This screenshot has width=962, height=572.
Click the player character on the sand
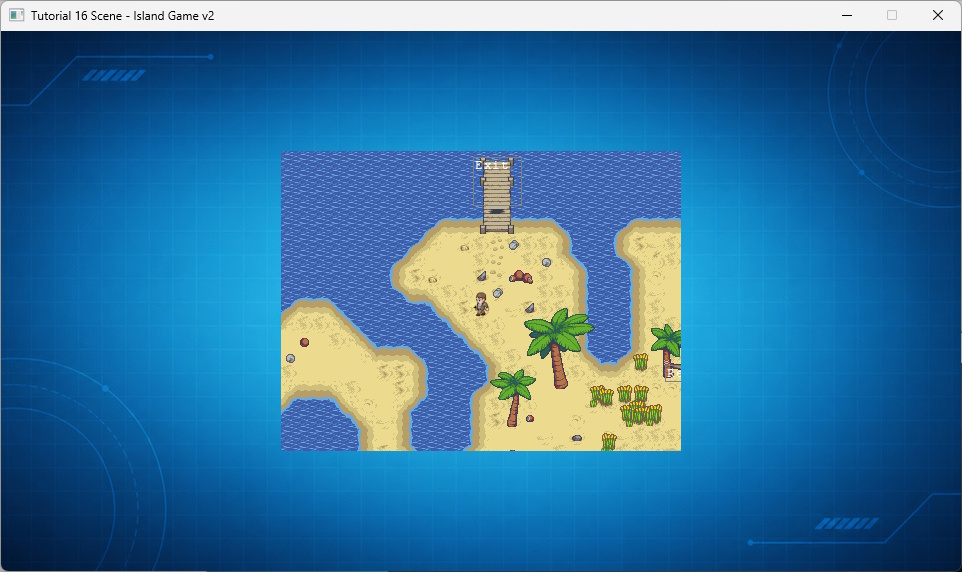(x=482, y=304)
